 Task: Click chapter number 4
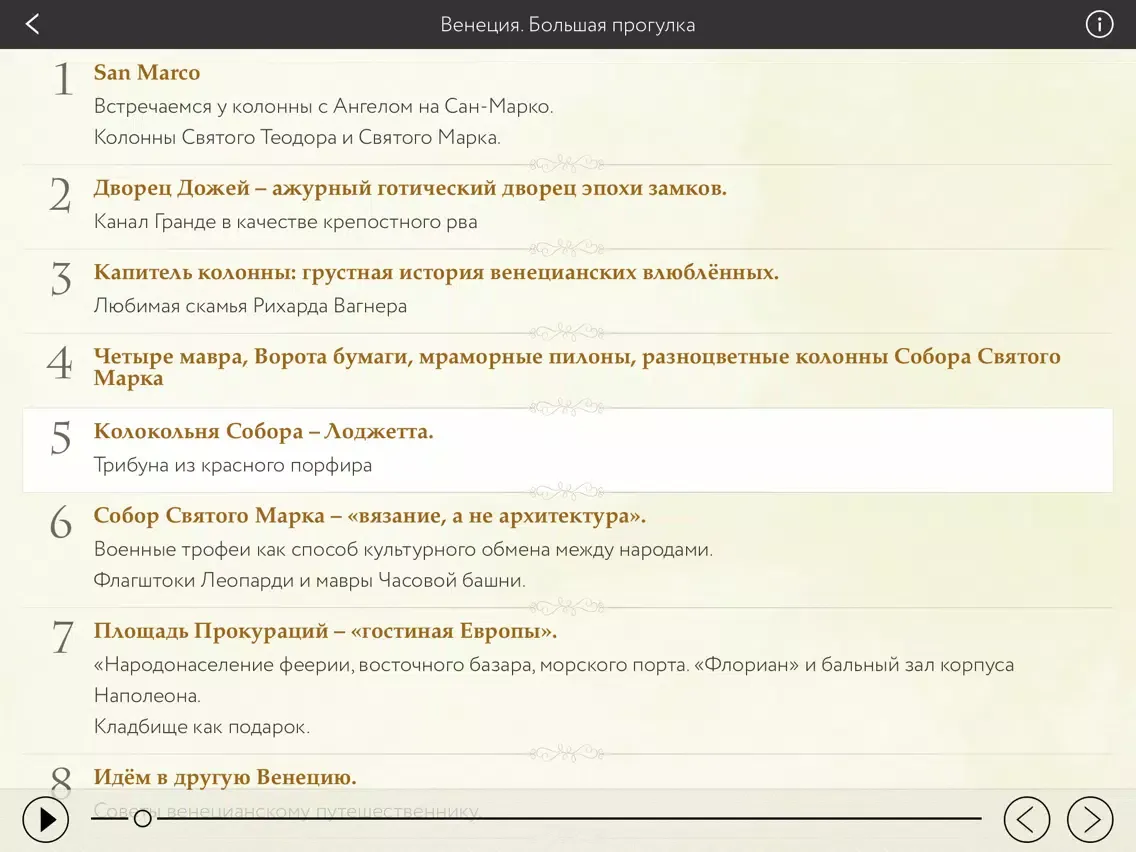[x=60, y=364]
